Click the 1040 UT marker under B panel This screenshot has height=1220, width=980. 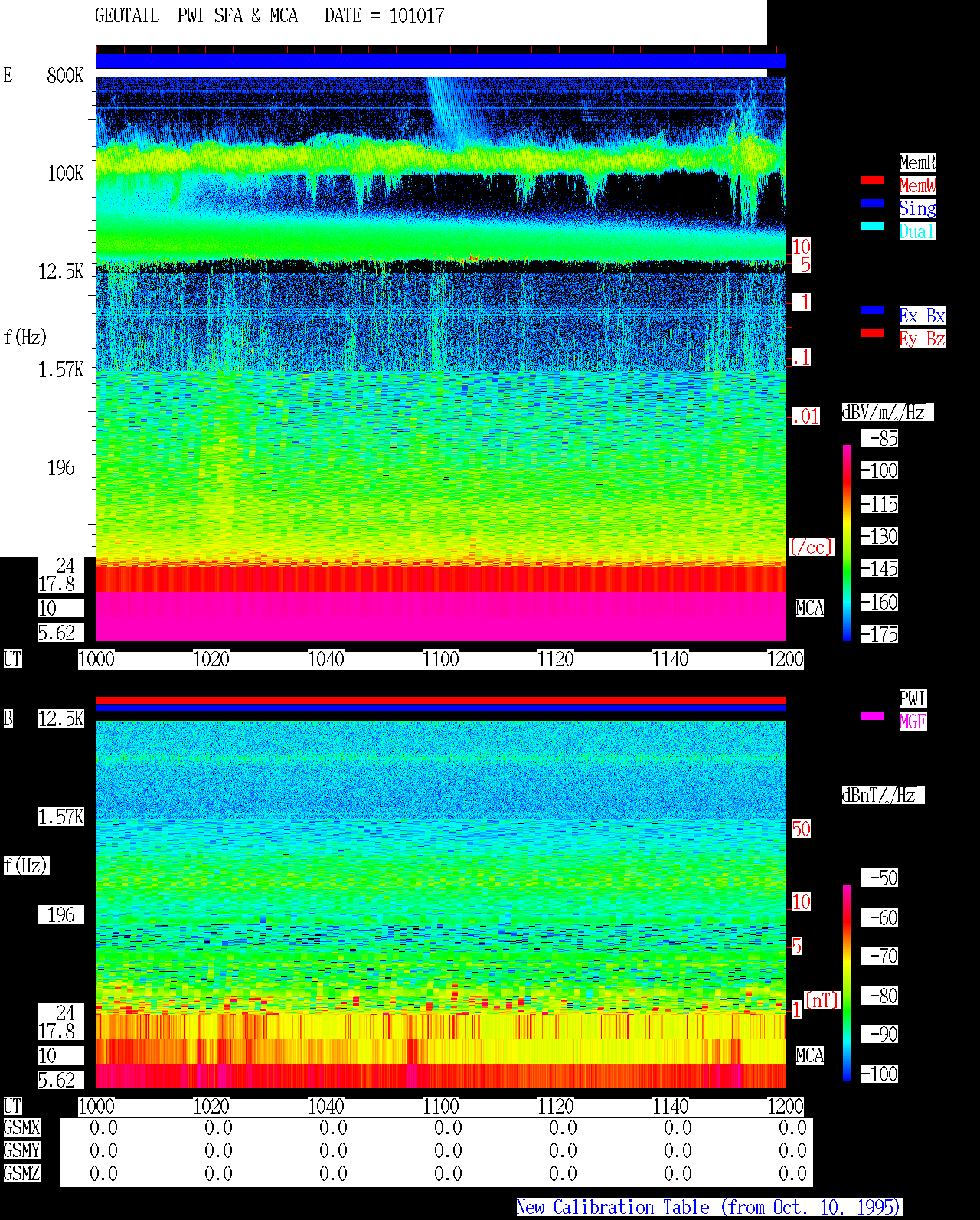click(325, 1107)
